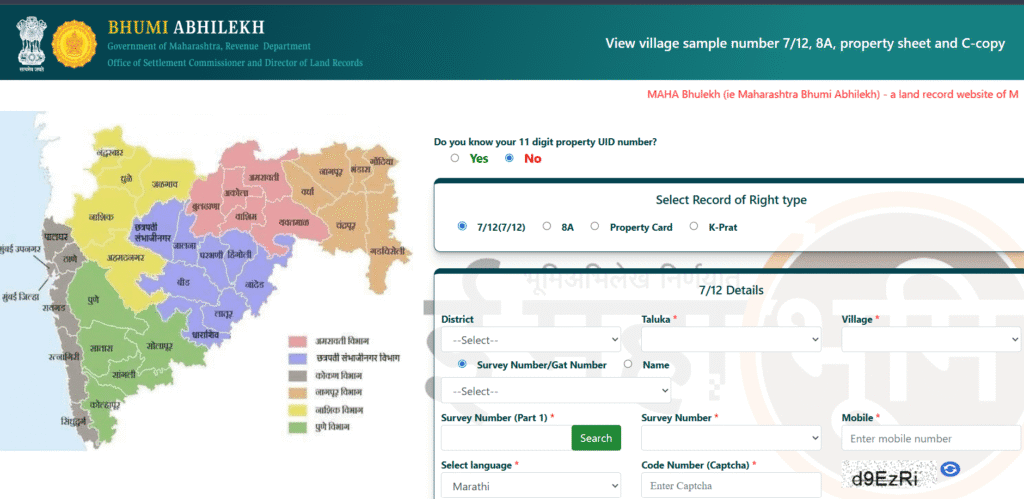Select नंदुरबार district on the map
This screenshot has height=499, width=1024.
(110, 152)
